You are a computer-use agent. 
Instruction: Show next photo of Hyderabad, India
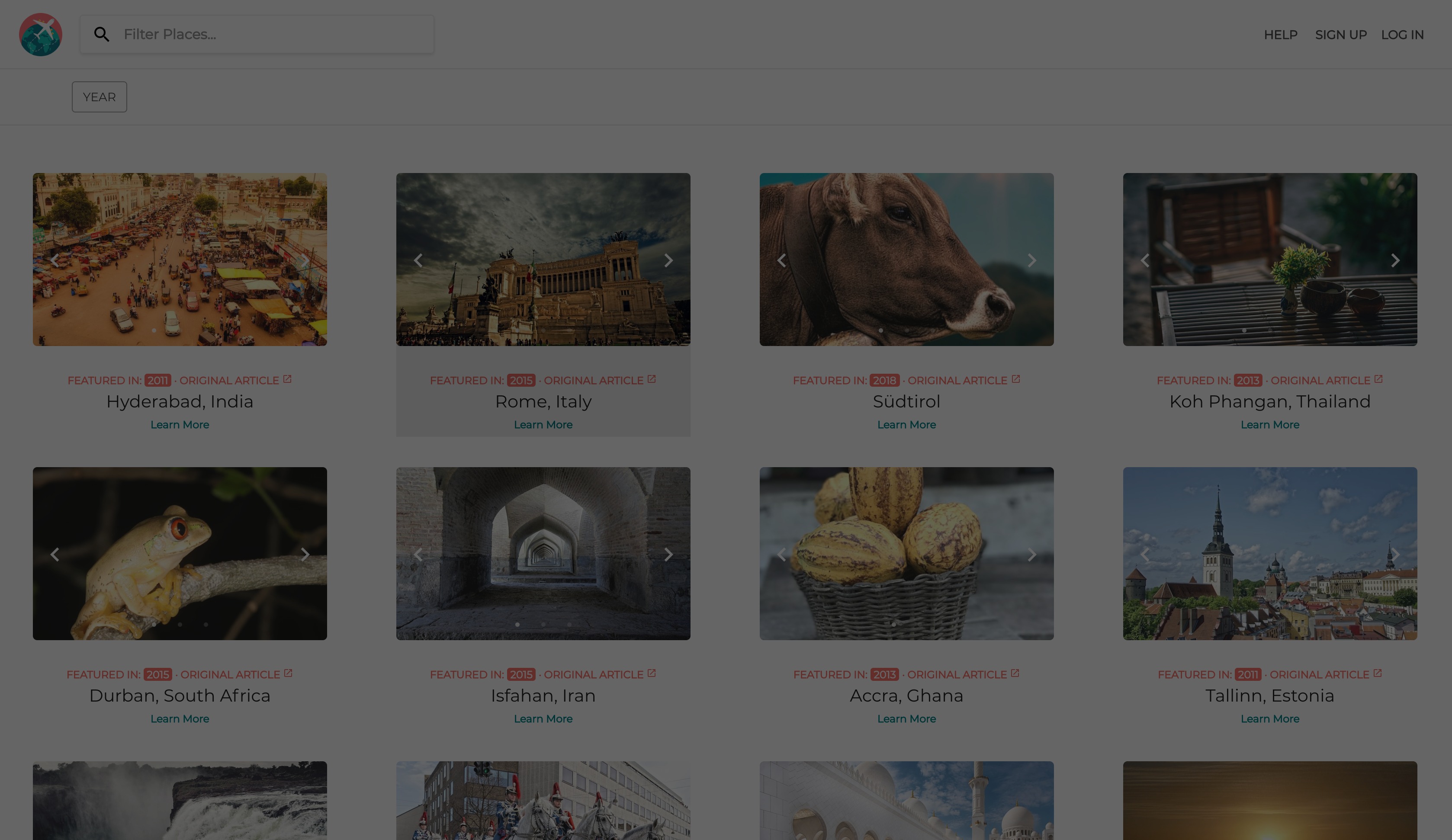305,260
